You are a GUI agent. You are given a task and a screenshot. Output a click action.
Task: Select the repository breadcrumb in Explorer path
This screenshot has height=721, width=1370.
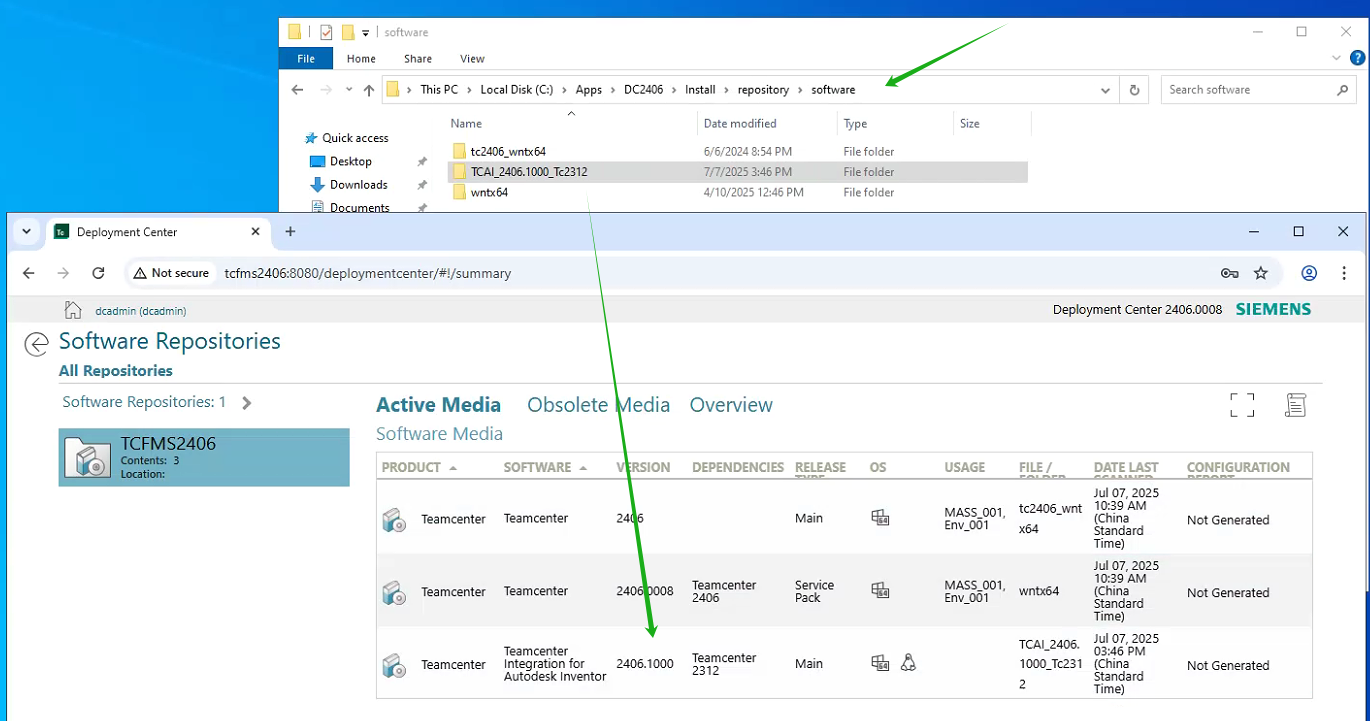763,90
